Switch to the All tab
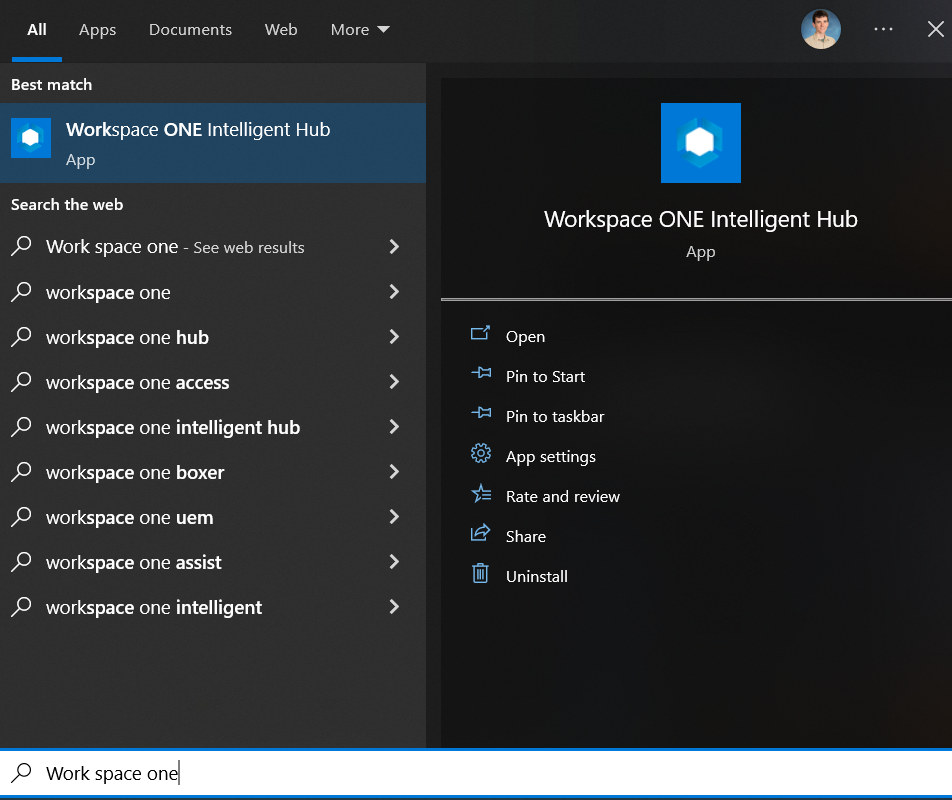 point(37,30)
